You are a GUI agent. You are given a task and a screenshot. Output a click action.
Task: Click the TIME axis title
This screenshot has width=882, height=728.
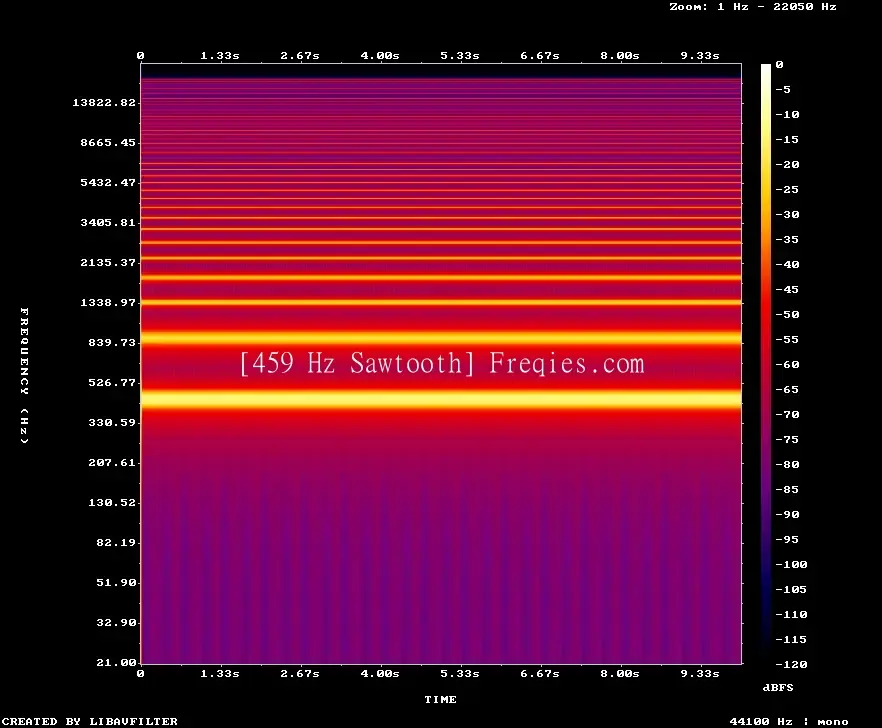[x=440, y=699]
